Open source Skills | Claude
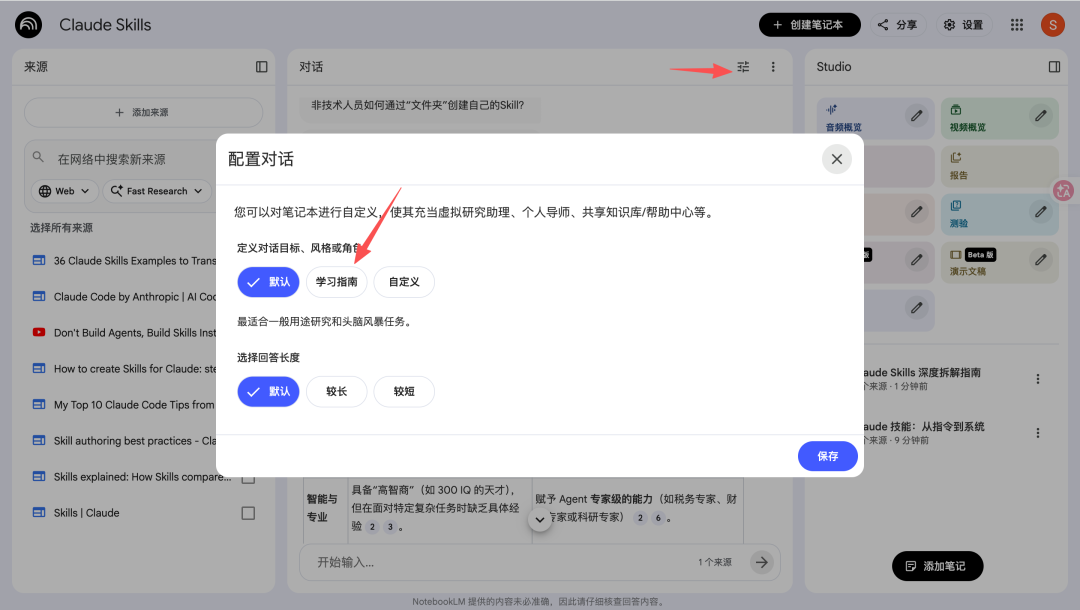1080x610 pixels. [x=86, y=513]
